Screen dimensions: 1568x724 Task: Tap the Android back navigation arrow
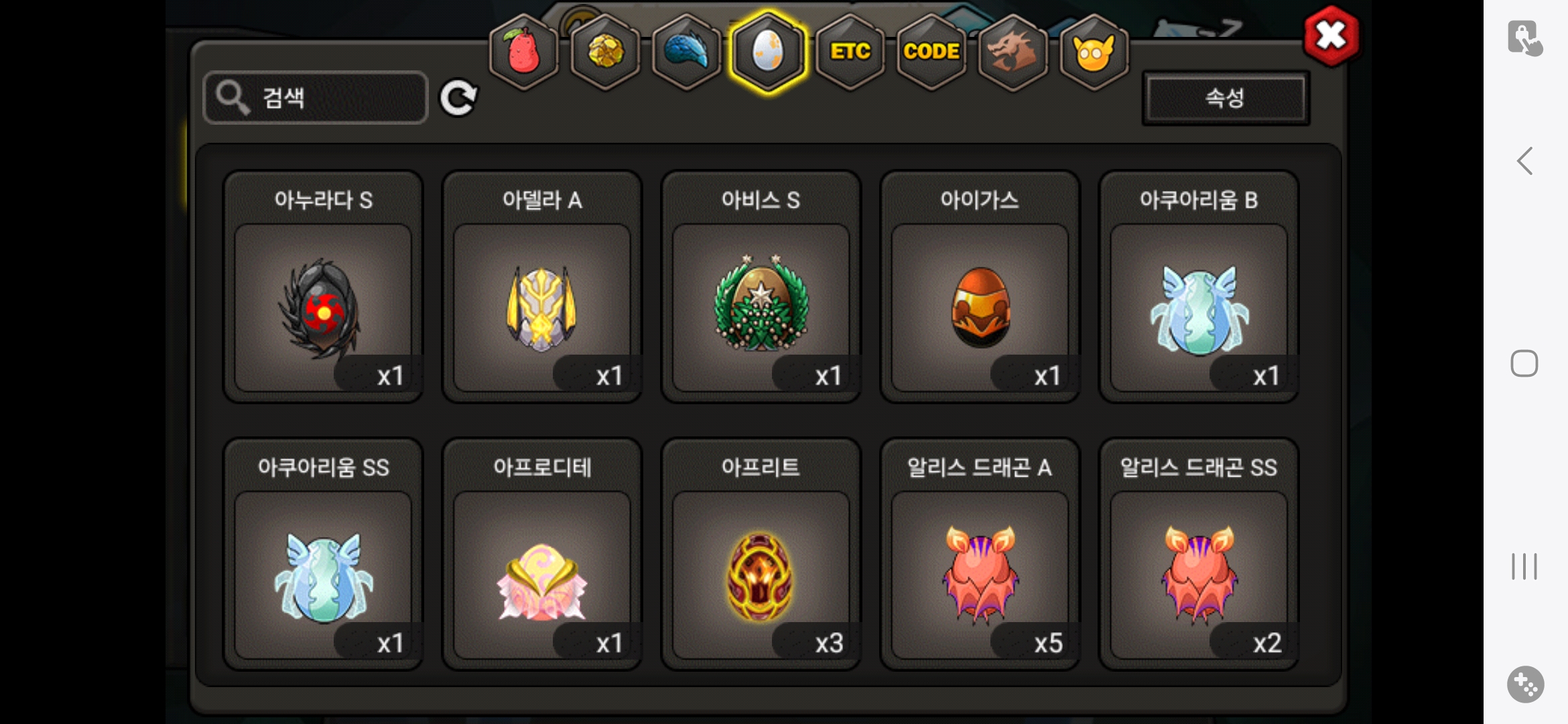1525,161
